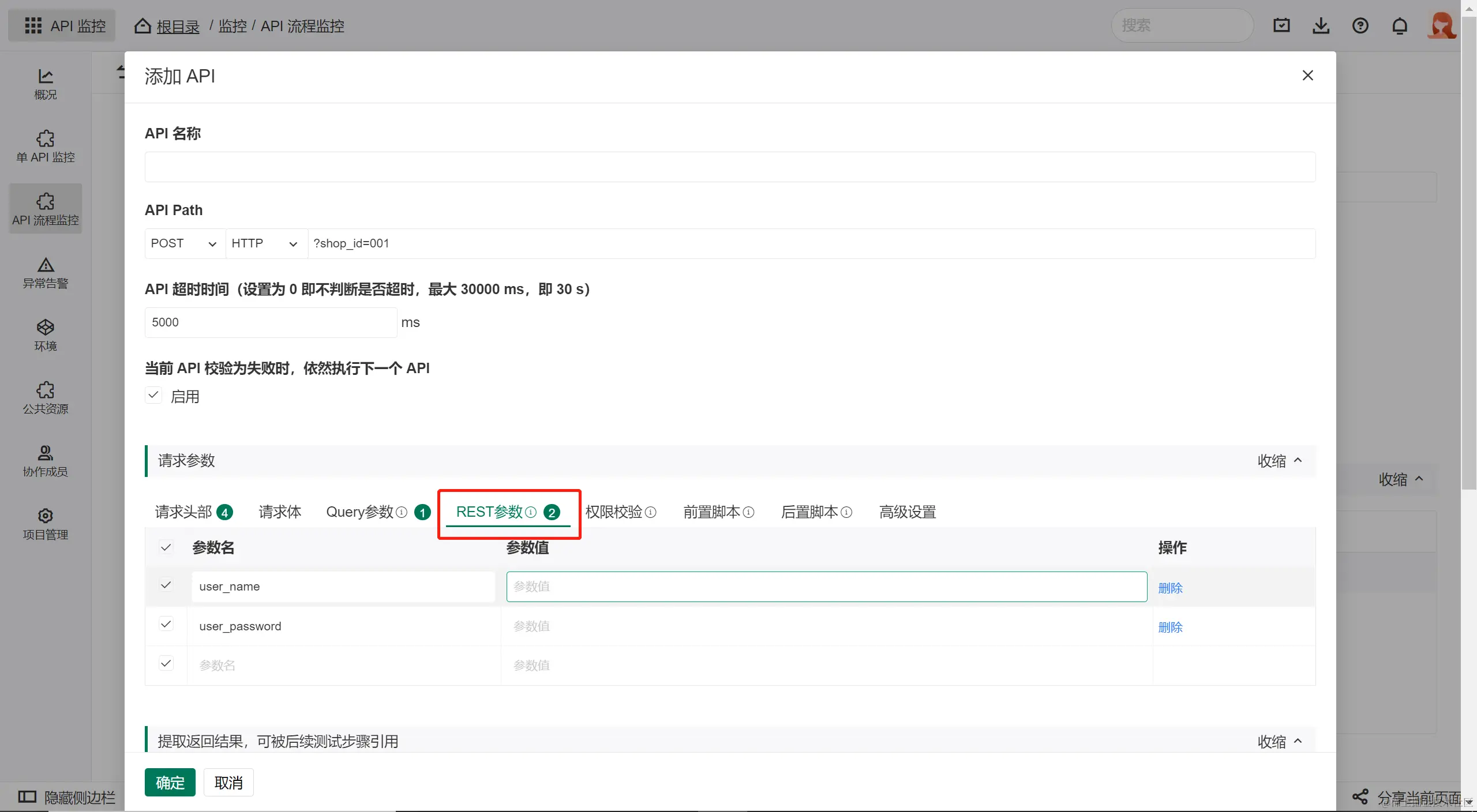Toggle the 启用 checkbox
This screenshot has width=1477, height=812.
click(x=153, y=395)
